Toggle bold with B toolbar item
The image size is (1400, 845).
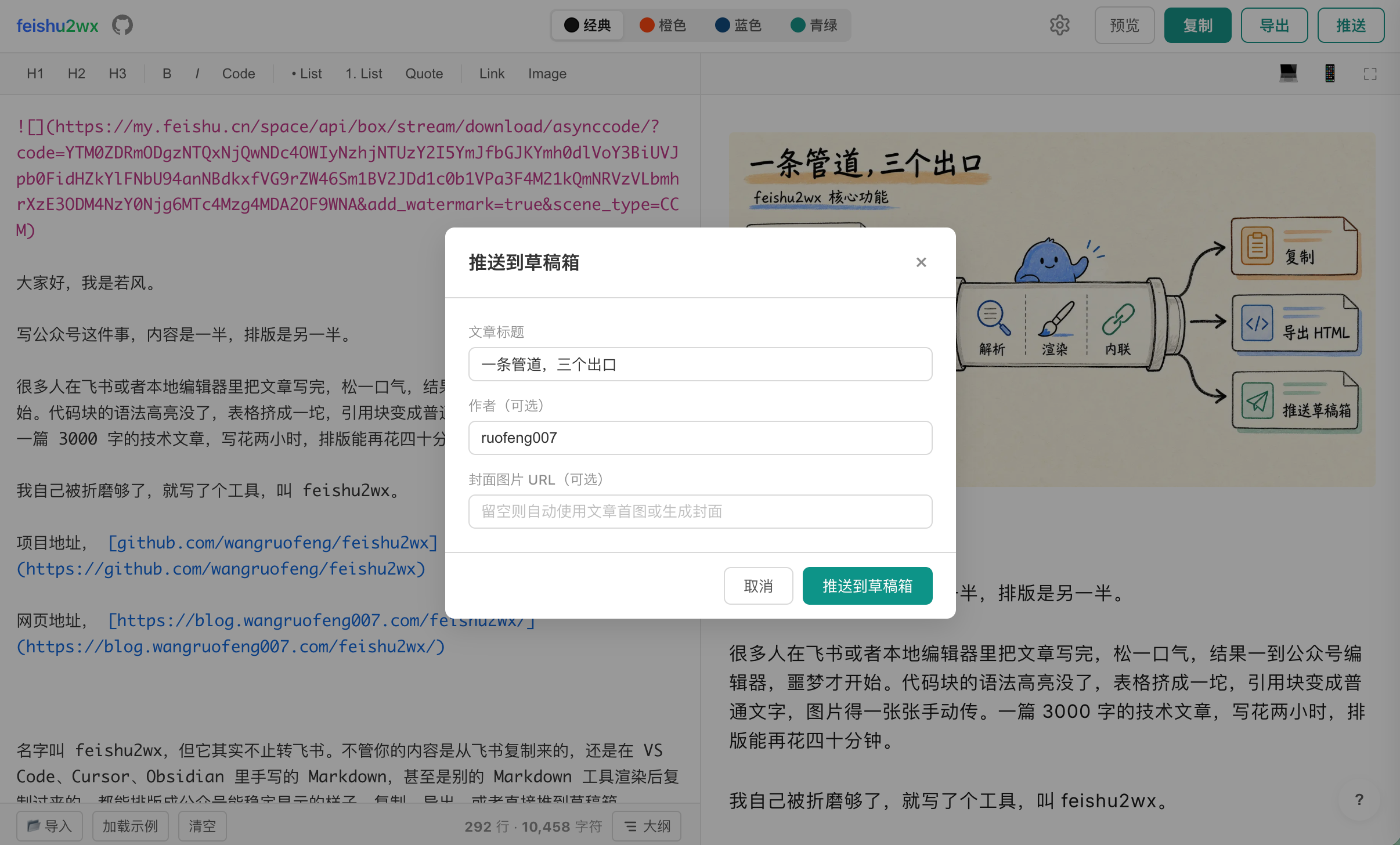click(167, 74)
